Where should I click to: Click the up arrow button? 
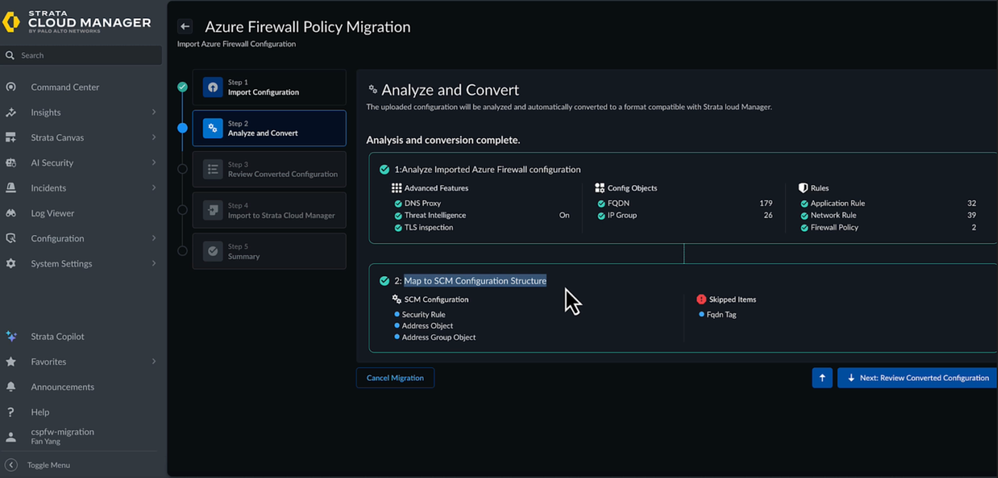[x=822, y=378]
